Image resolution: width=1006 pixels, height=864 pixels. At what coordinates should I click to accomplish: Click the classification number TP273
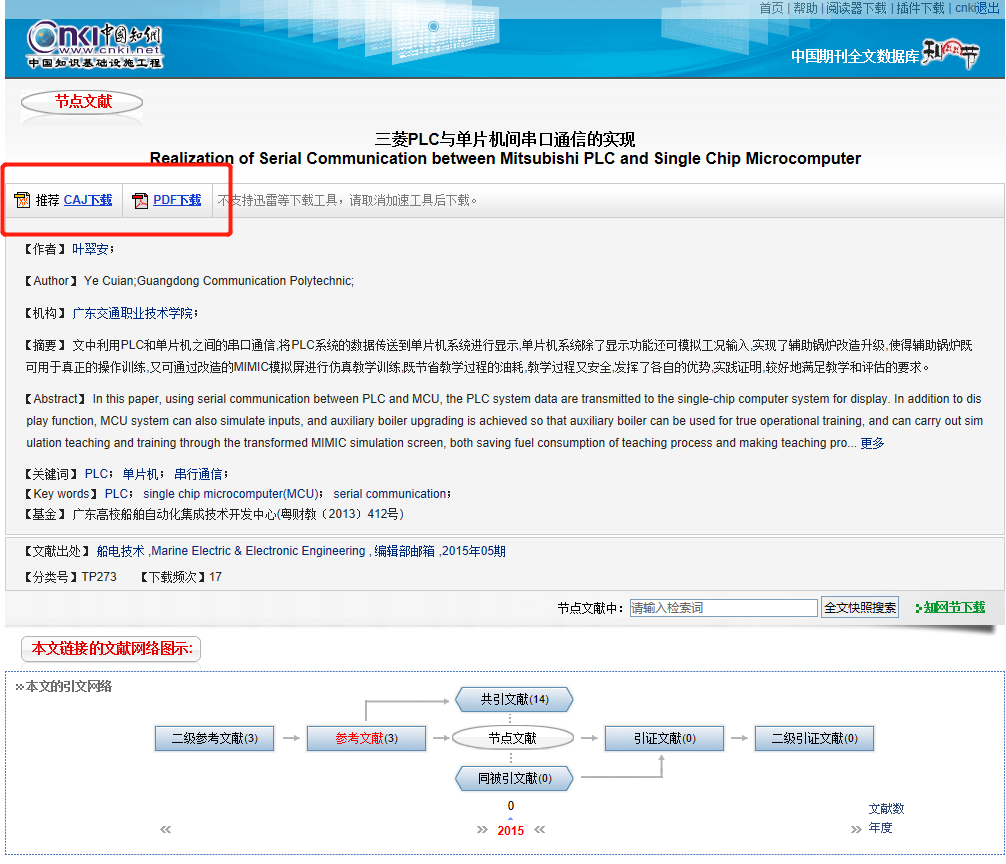(x=99, y=577)
